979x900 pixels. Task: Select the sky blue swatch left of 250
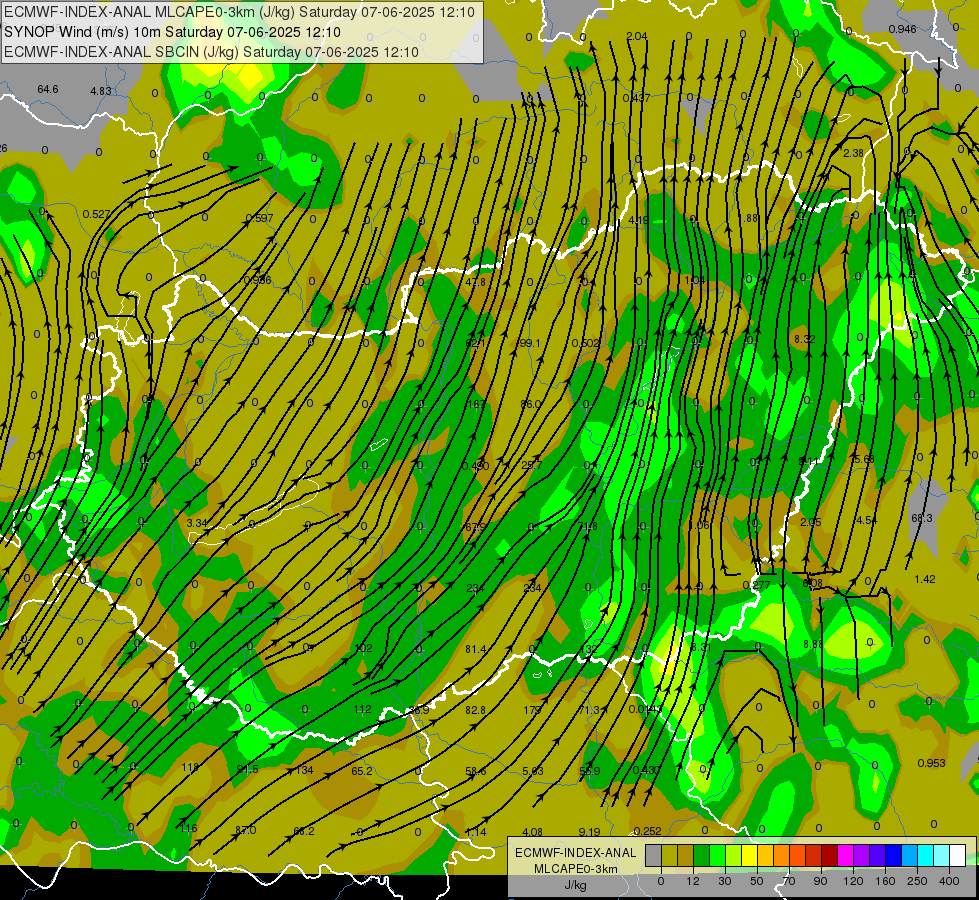[910, 855]
